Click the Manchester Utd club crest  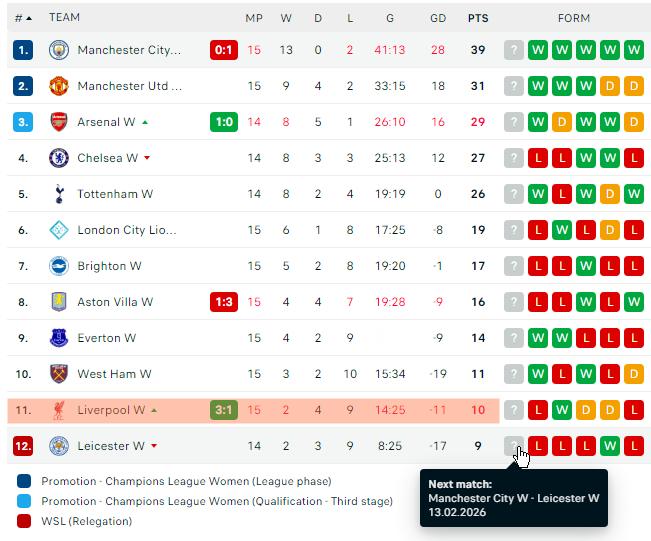(59, 86)
